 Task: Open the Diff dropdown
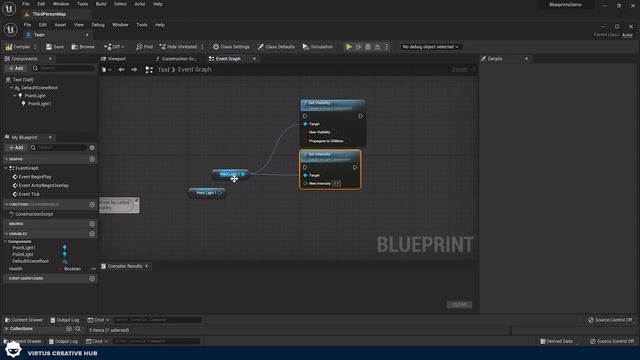(114, 47)
